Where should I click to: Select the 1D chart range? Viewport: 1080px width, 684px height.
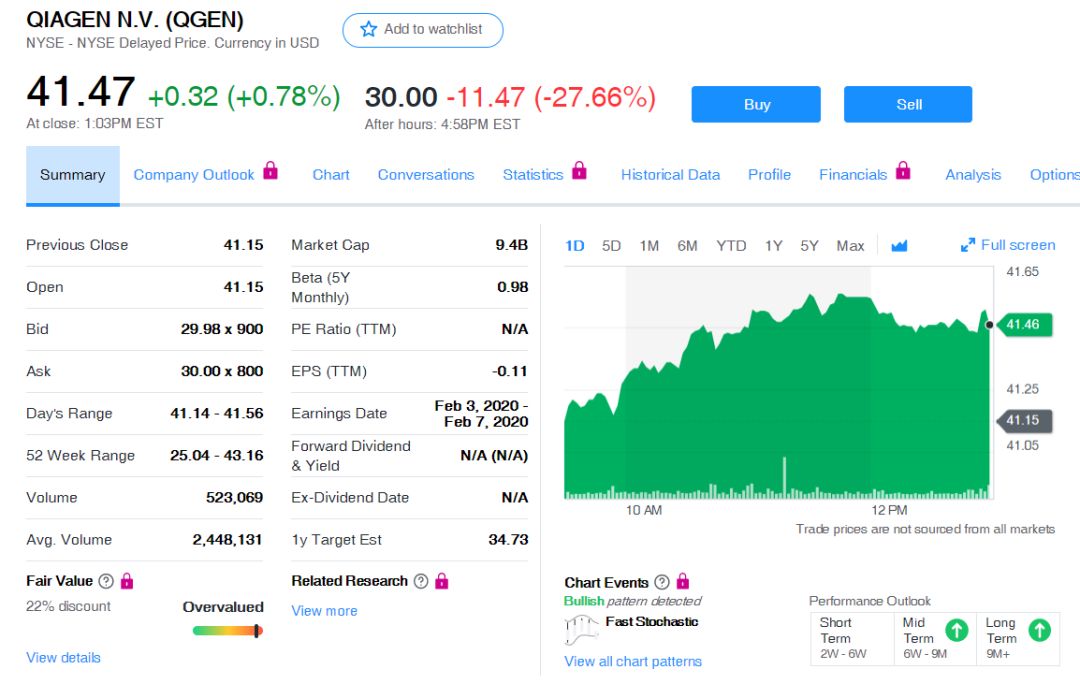pyautogui.click(x=574, y=246)
